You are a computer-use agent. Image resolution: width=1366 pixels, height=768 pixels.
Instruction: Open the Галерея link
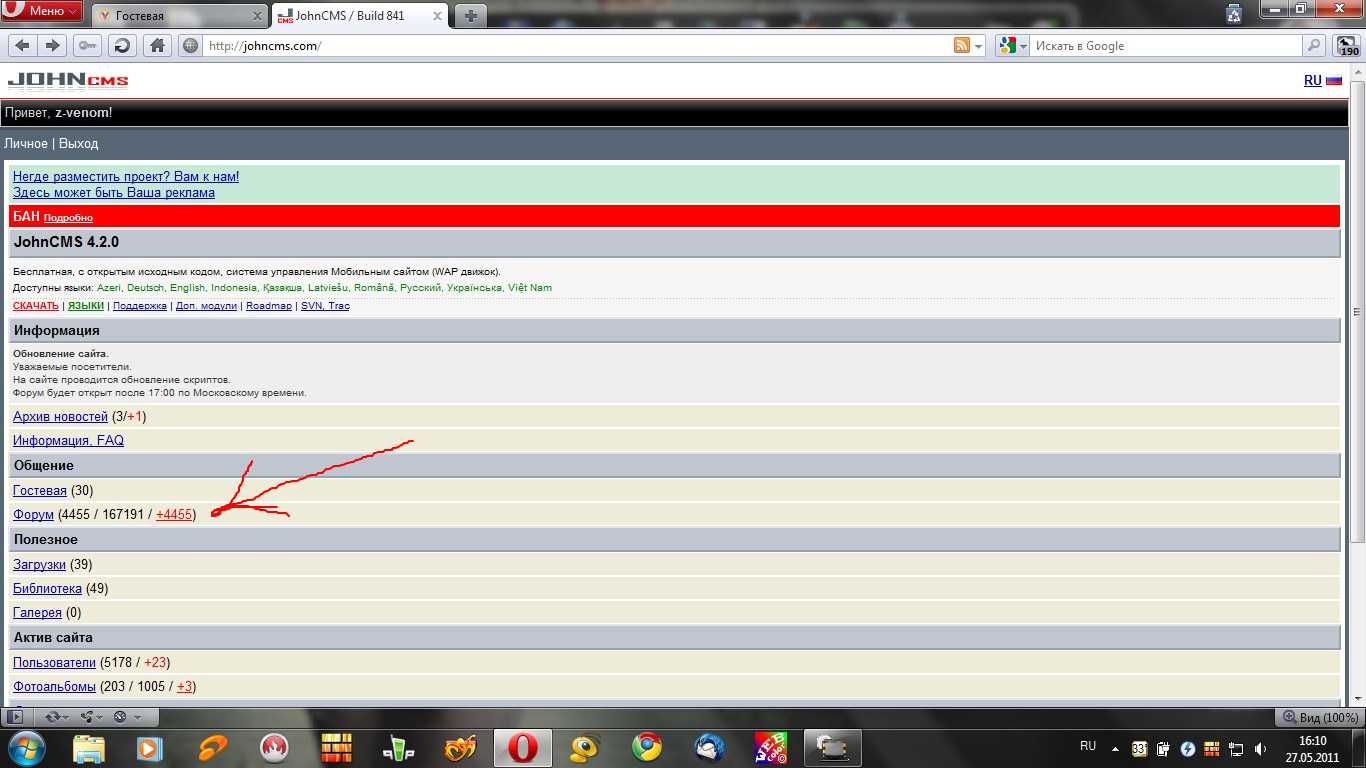[37, 612]
